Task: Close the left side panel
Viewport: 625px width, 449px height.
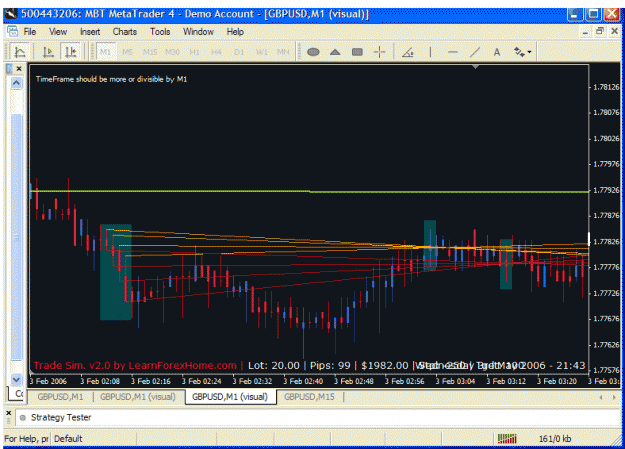Action: tap(19, 69)
